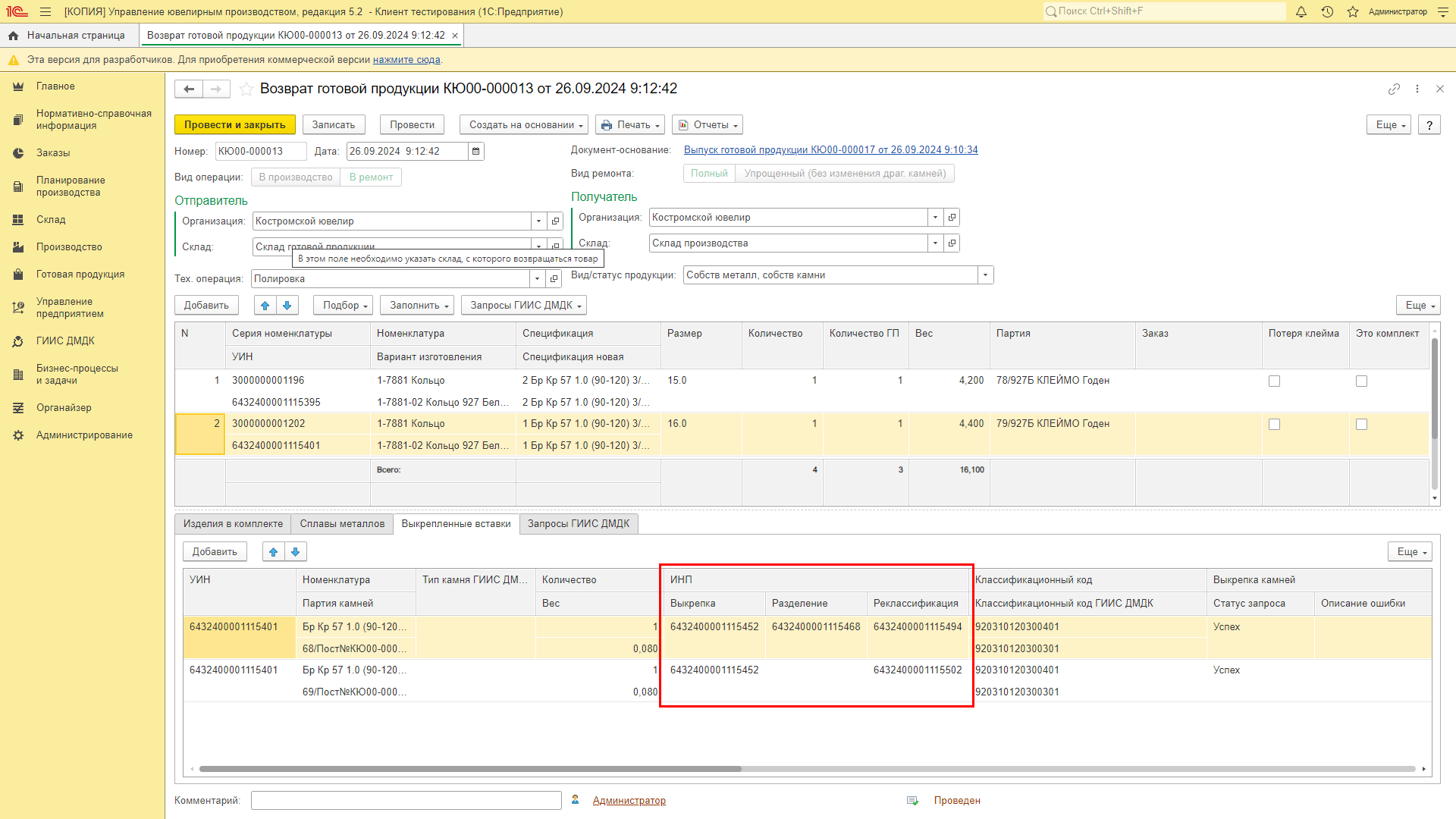Select Упрощенный repair type

click(x=845, y=174)
